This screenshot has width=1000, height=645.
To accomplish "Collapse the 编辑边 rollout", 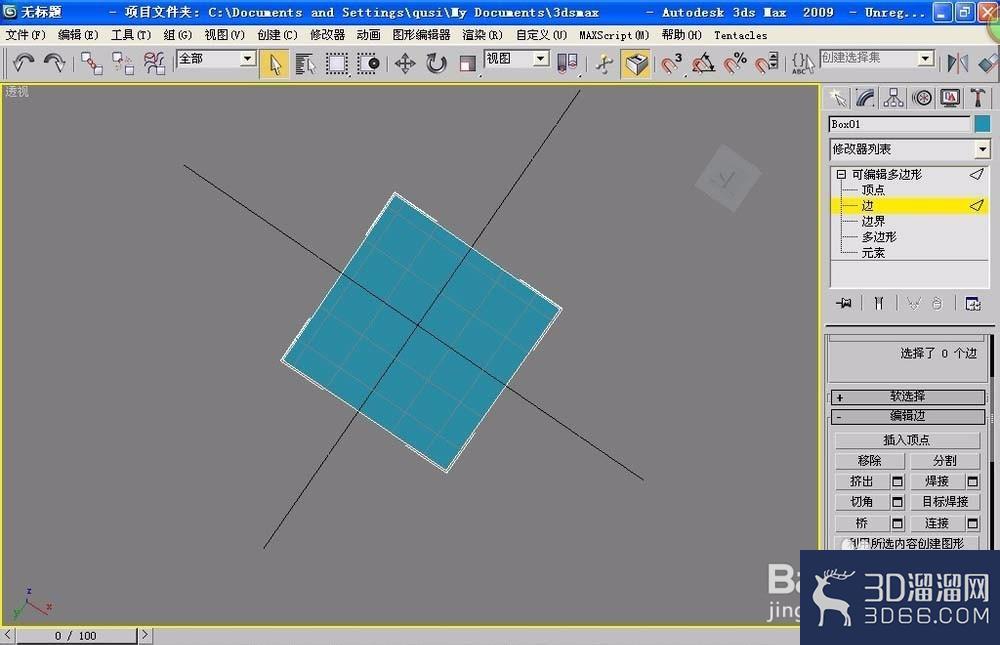I will (x=908, y=417).
